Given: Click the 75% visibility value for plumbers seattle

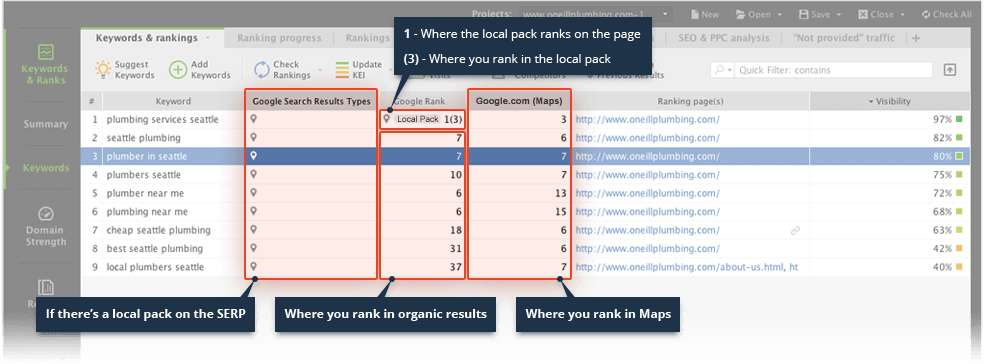Looking at the screenshot, I should [942, 174].
